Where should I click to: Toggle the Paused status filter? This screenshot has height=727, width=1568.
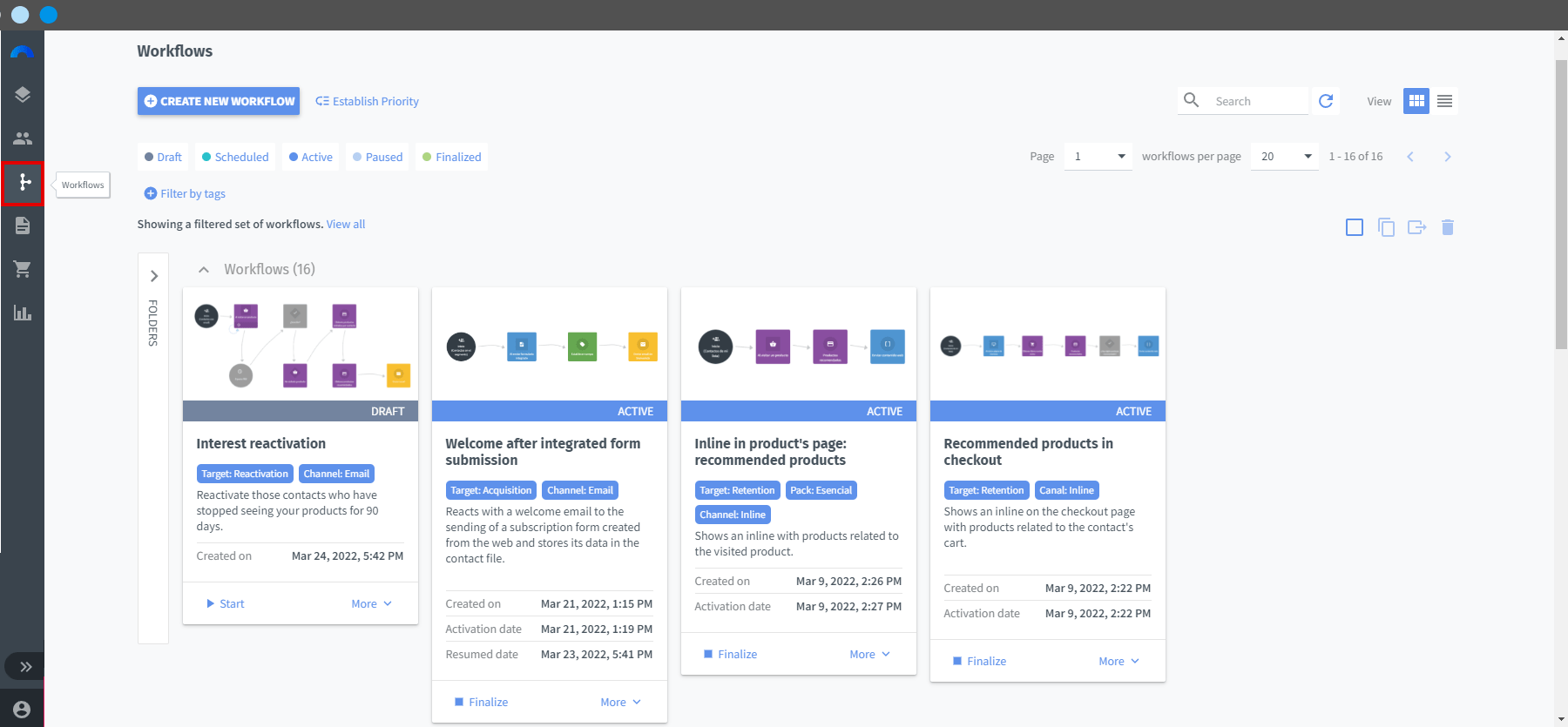[377, 157]
